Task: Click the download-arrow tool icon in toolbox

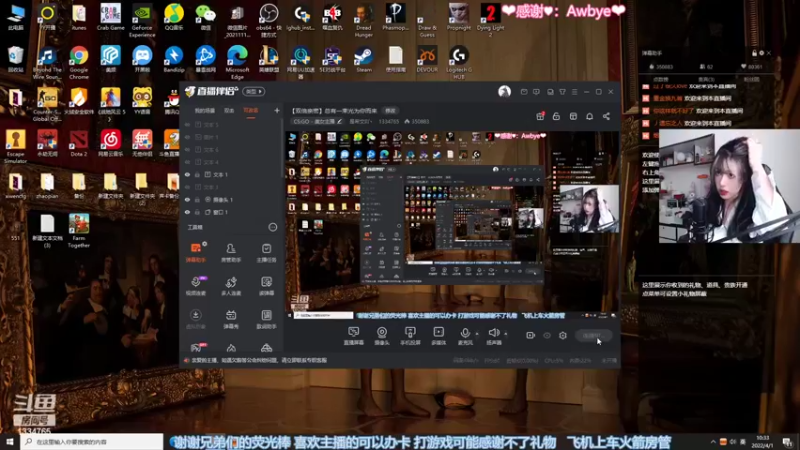Action: click(195, 315)
